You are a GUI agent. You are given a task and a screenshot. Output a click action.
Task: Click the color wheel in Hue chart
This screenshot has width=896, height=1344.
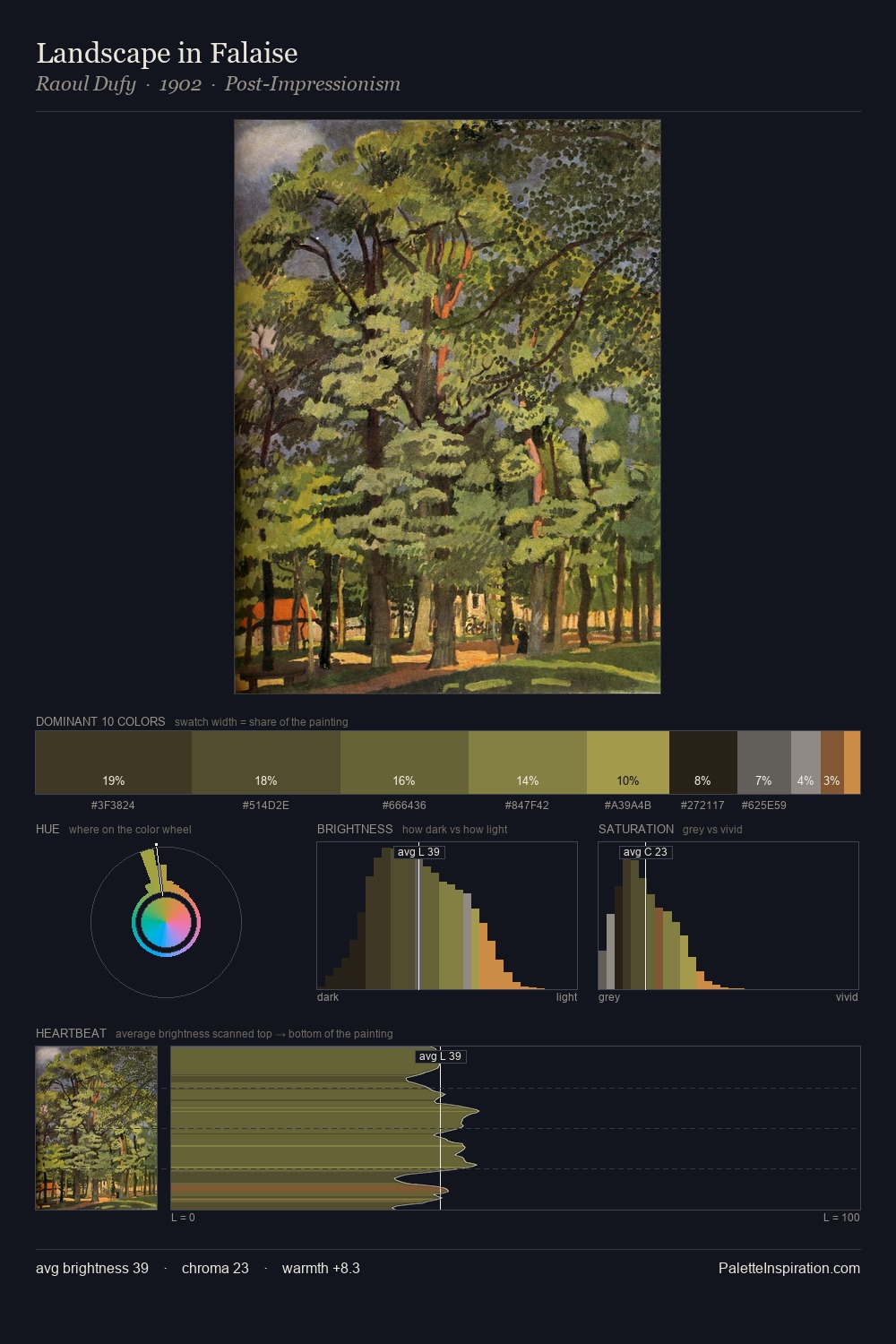(166, 922)
